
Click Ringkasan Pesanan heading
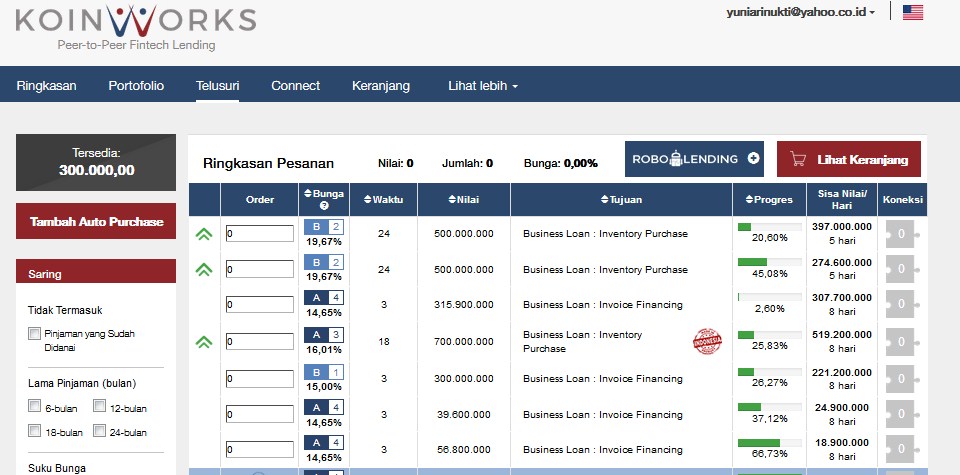click(x=268, y=163)
